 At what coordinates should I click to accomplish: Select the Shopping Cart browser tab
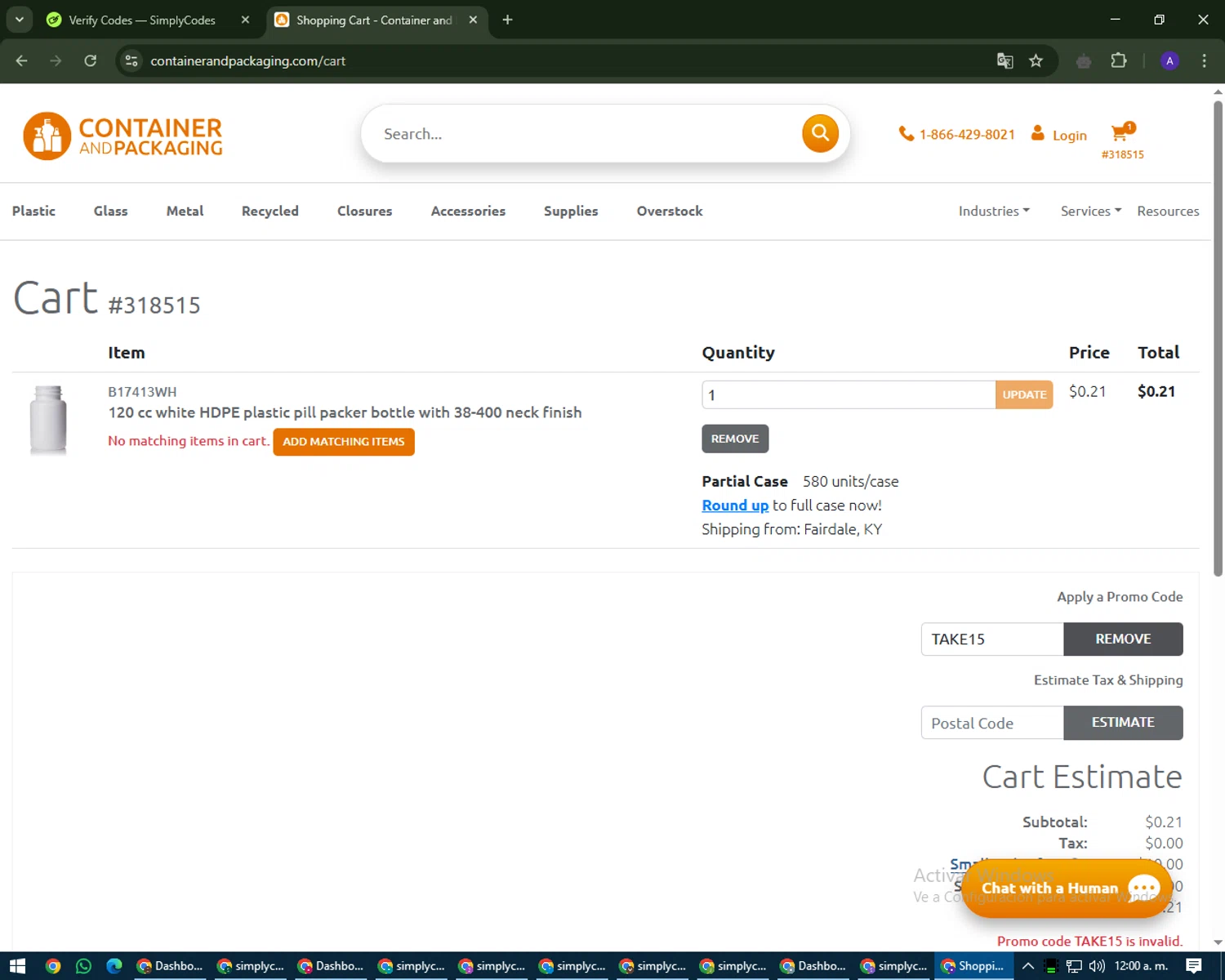coord(376,20)
